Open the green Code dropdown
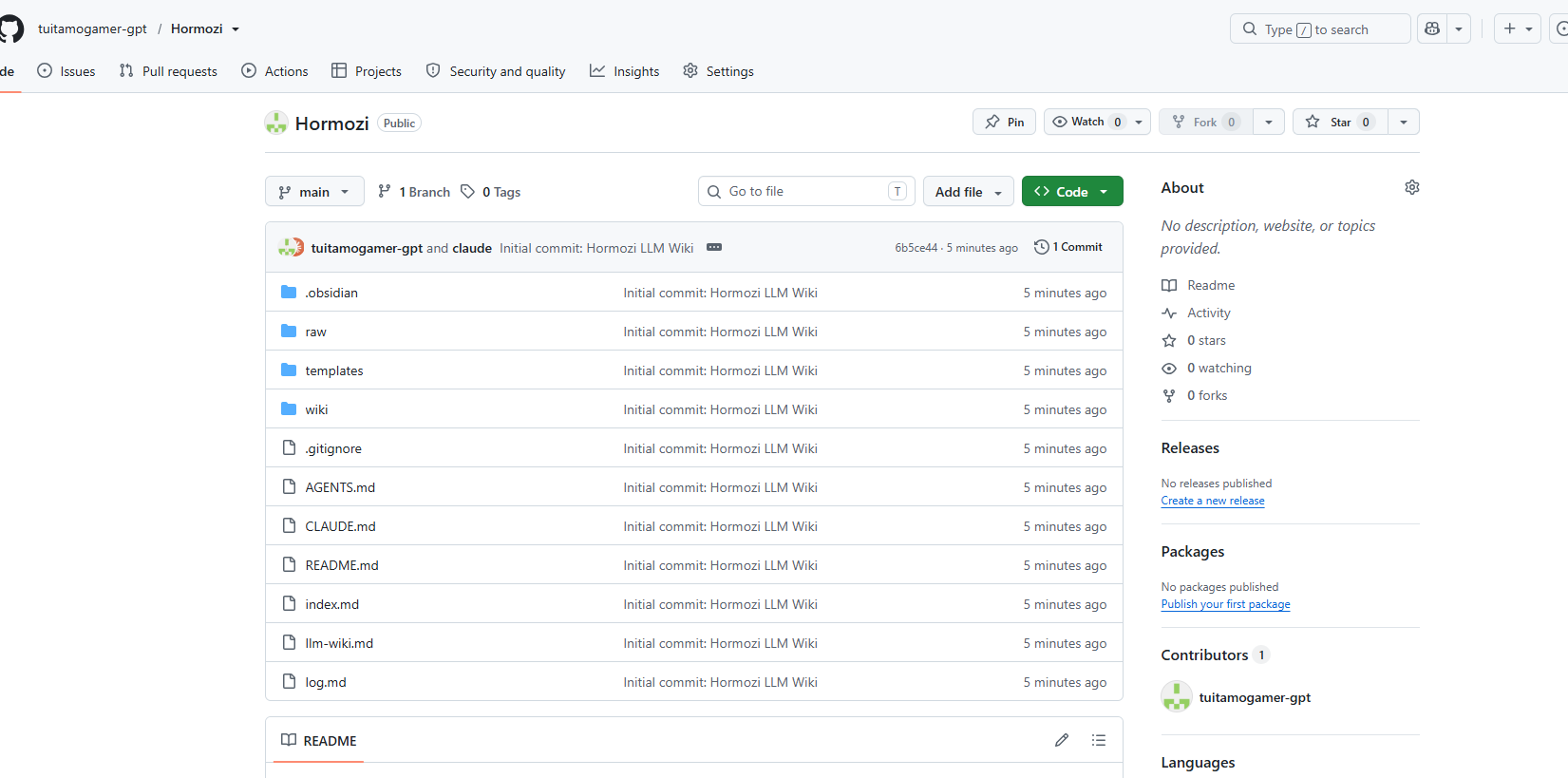The height and width of the screenshot is (778, 1568). click(x=1072, y=191)
